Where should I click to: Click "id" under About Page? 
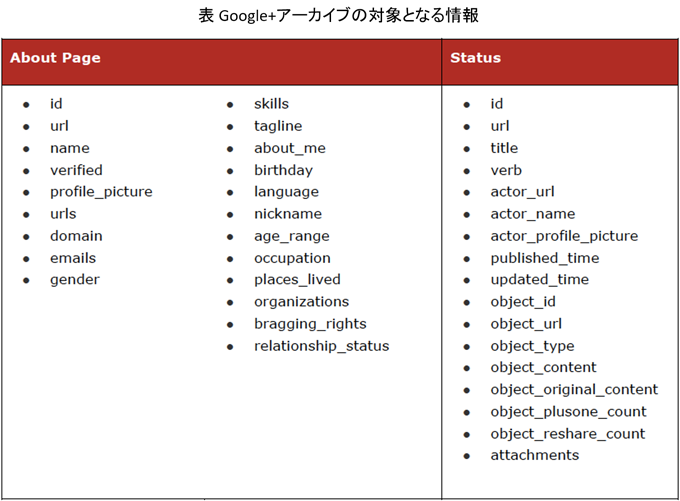[x=56, y=104]
